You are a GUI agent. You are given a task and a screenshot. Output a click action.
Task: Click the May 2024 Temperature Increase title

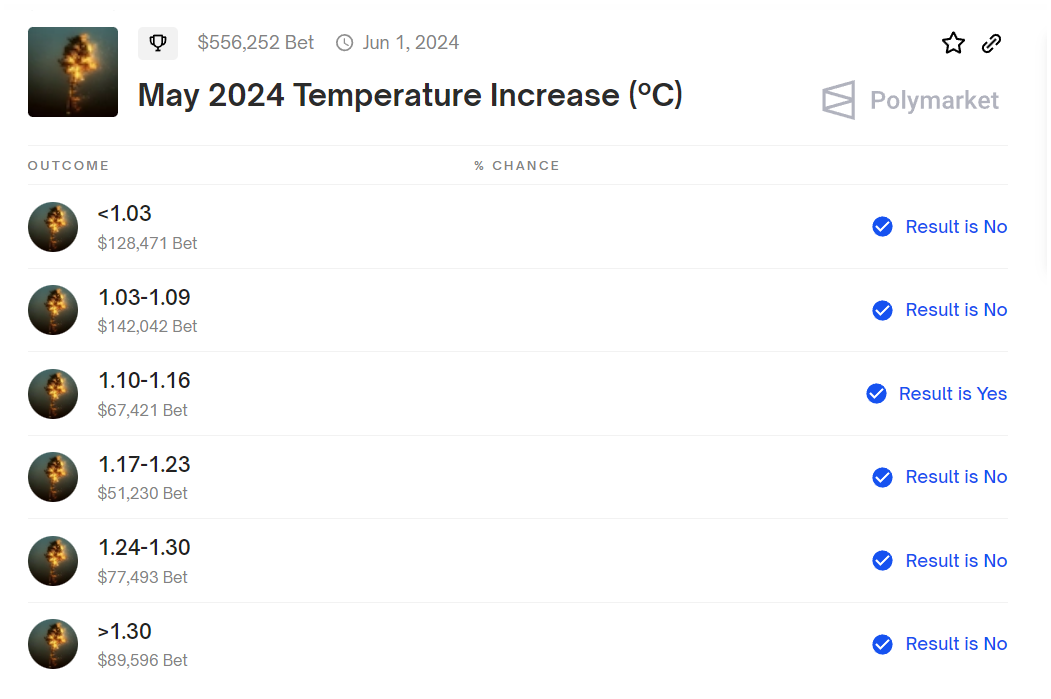410,95
